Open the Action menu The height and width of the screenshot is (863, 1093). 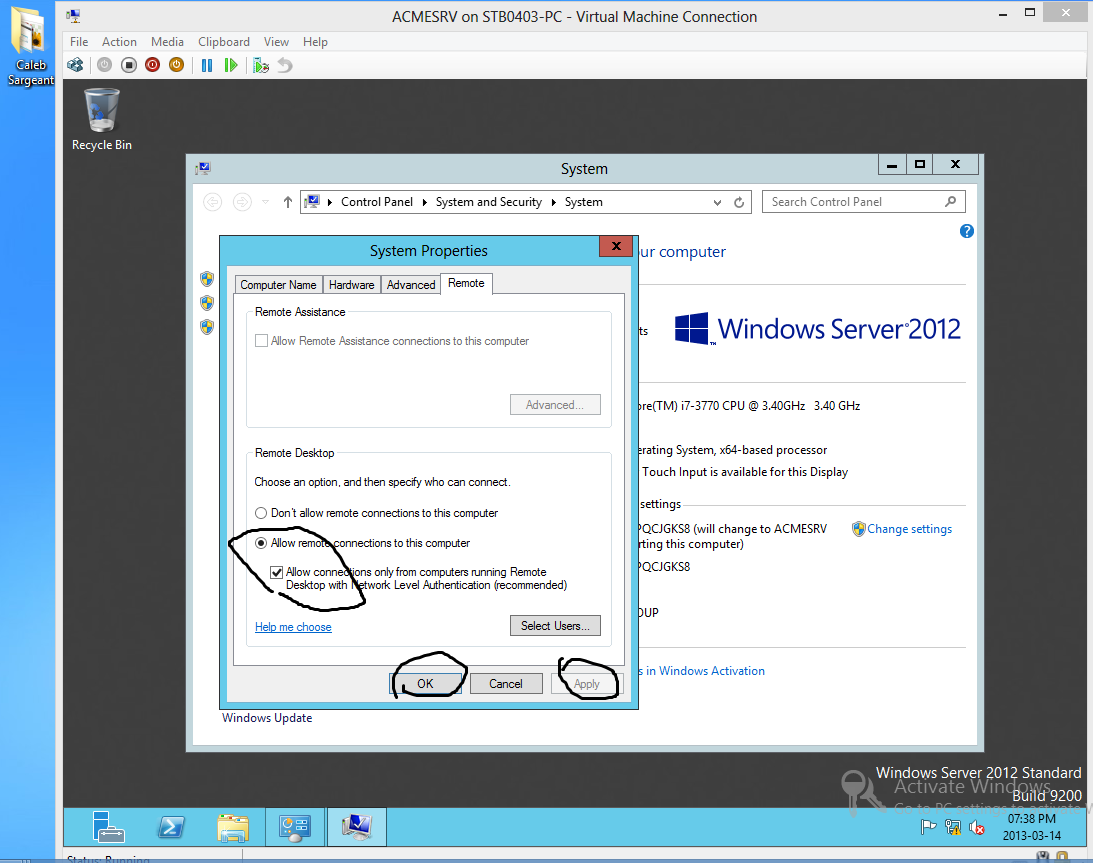(119, 42)
